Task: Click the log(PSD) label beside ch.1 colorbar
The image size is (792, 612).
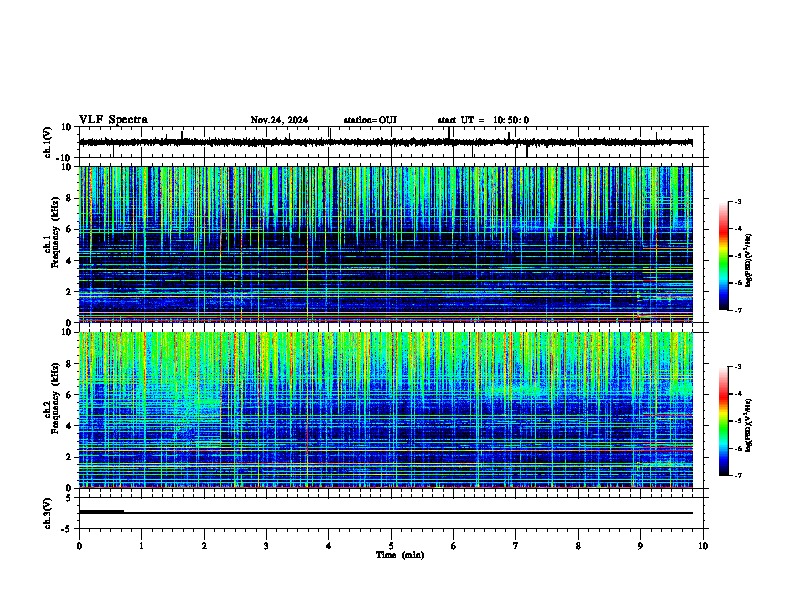Action: [x=748, y=261]
